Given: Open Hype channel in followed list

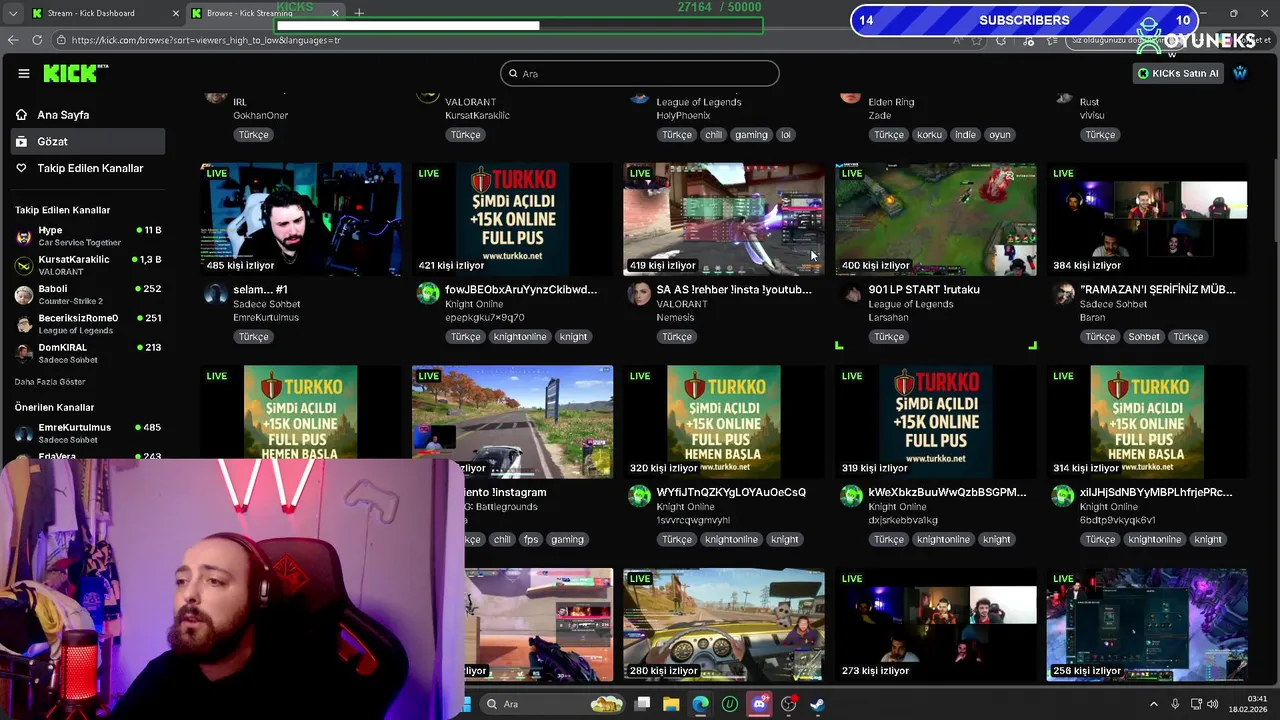Looking at the screenshot, I should click(88, 236).
